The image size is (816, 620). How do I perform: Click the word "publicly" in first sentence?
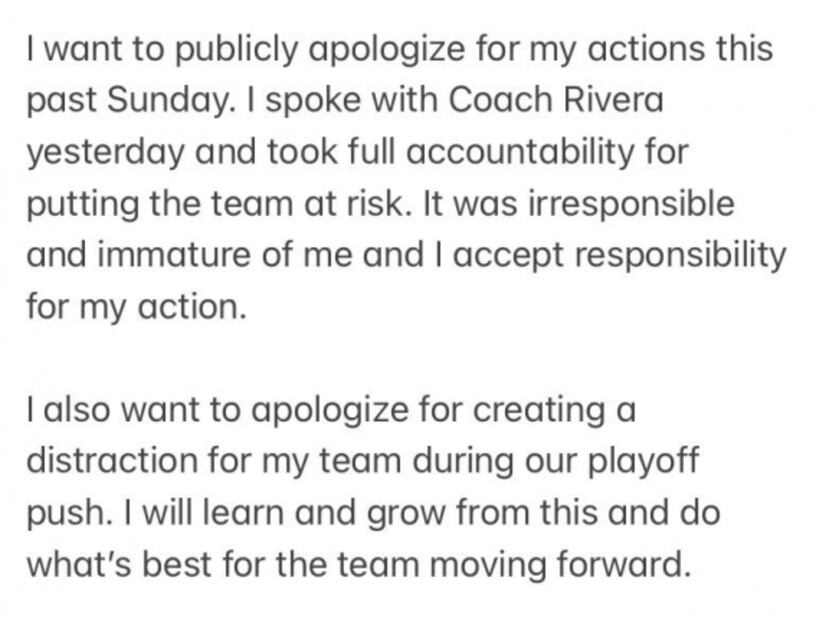pos(229,50)
